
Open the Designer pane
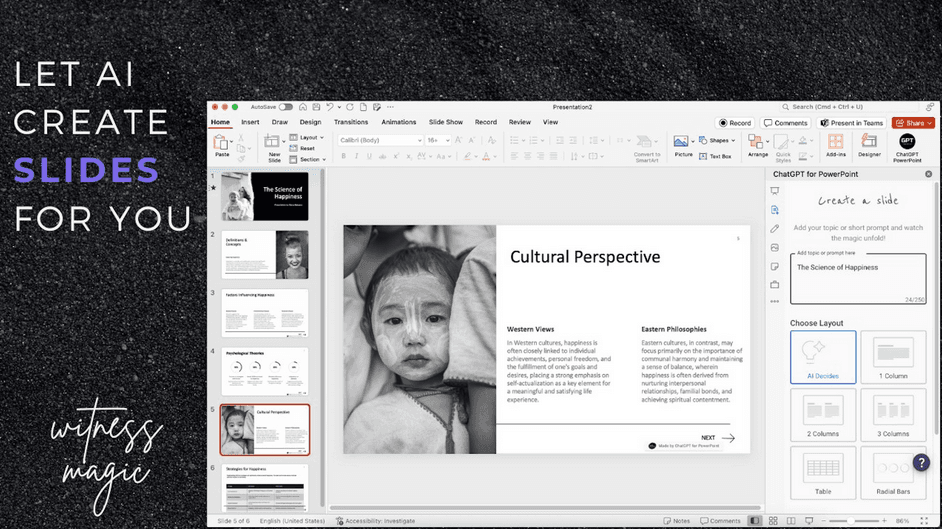869,146
